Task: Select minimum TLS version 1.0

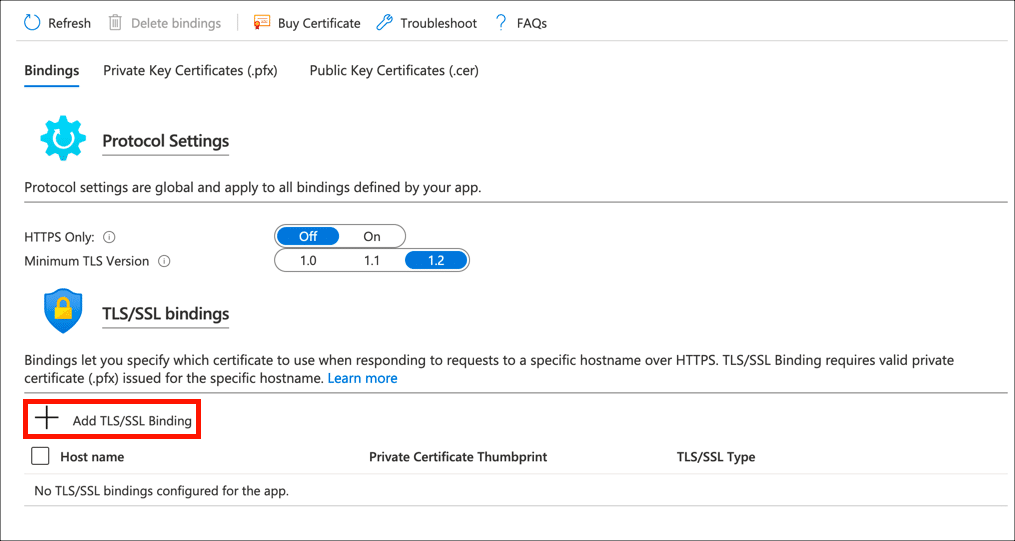Action: [308, 261]
